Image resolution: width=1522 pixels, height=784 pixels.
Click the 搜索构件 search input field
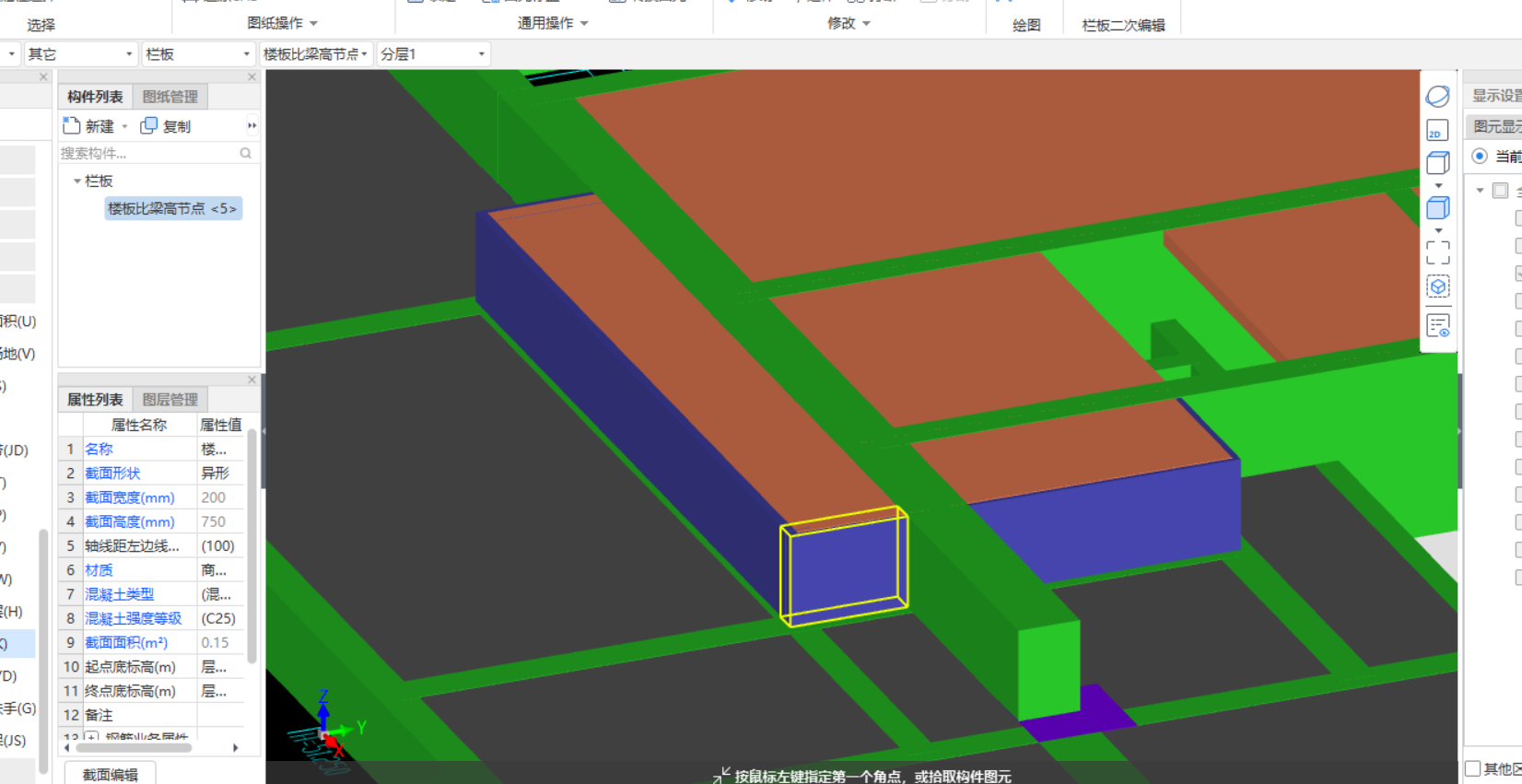tap(147, 153)
